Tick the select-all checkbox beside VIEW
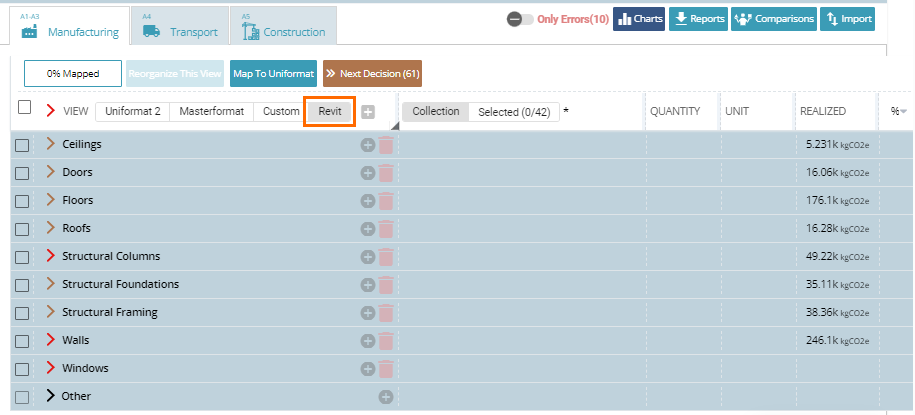This screenshot has height=415, width=915. pos(25,108)
